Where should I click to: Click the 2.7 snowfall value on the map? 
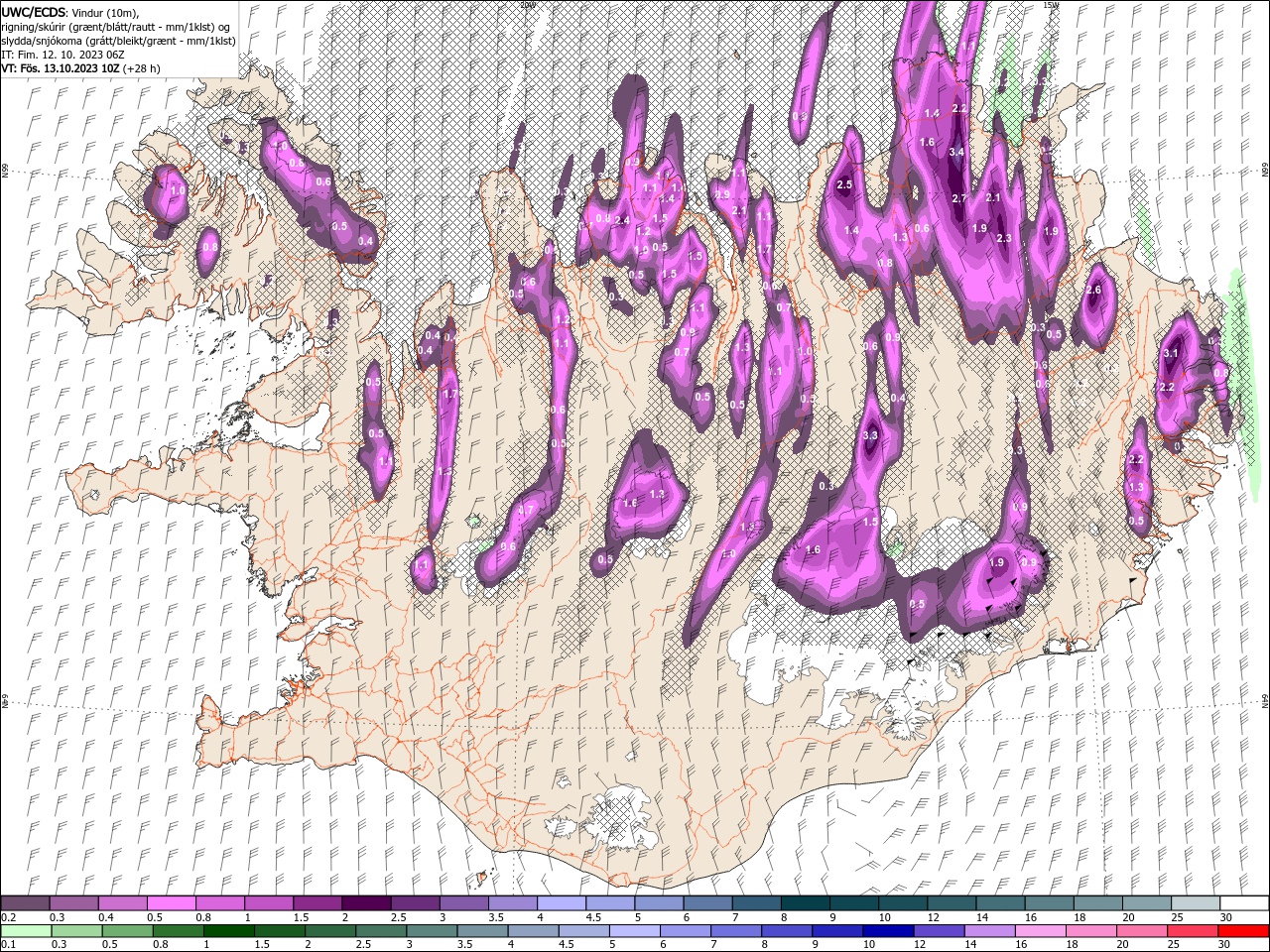pyautogui.click(x=958, y=198)
